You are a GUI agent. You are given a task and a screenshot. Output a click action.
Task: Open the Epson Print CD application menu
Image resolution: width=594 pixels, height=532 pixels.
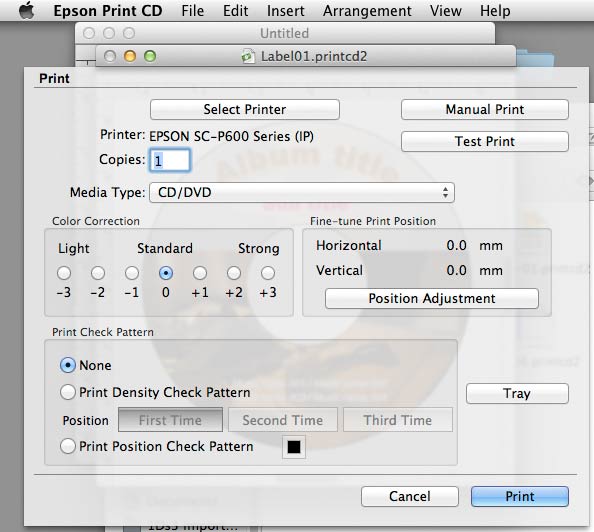108,11
